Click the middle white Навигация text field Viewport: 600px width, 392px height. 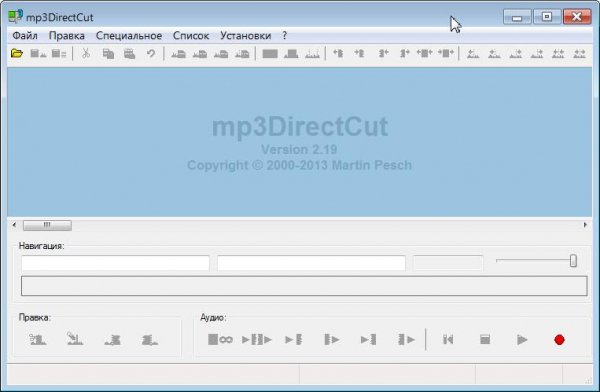coord(311,263)
